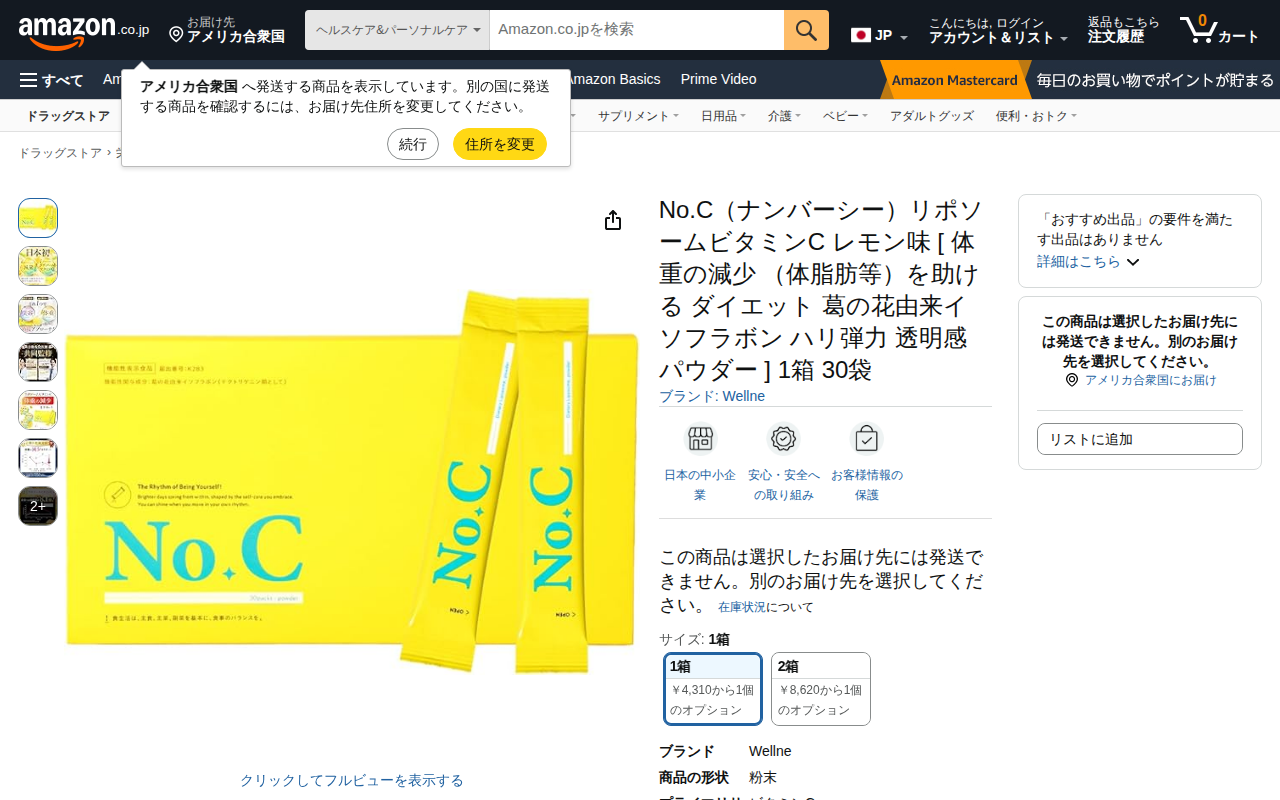Click the 続行 button in popup
The height and width of the screenshot is (800, 1280).
click(x=413, y=144)
